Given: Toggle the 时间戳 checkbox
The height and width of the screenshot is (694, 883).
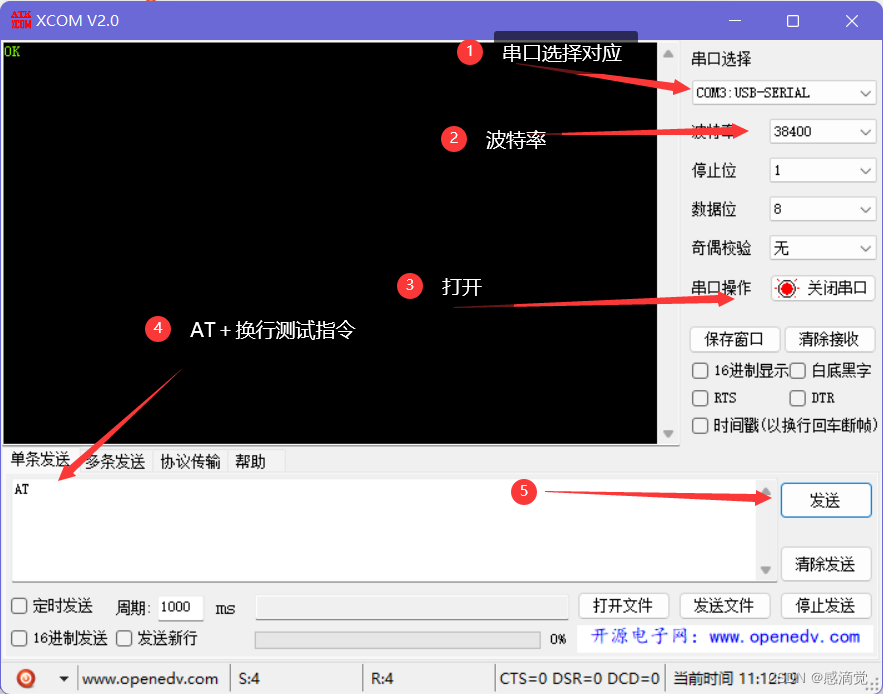Looking at the screenshot, I should (x=700, y=425).
